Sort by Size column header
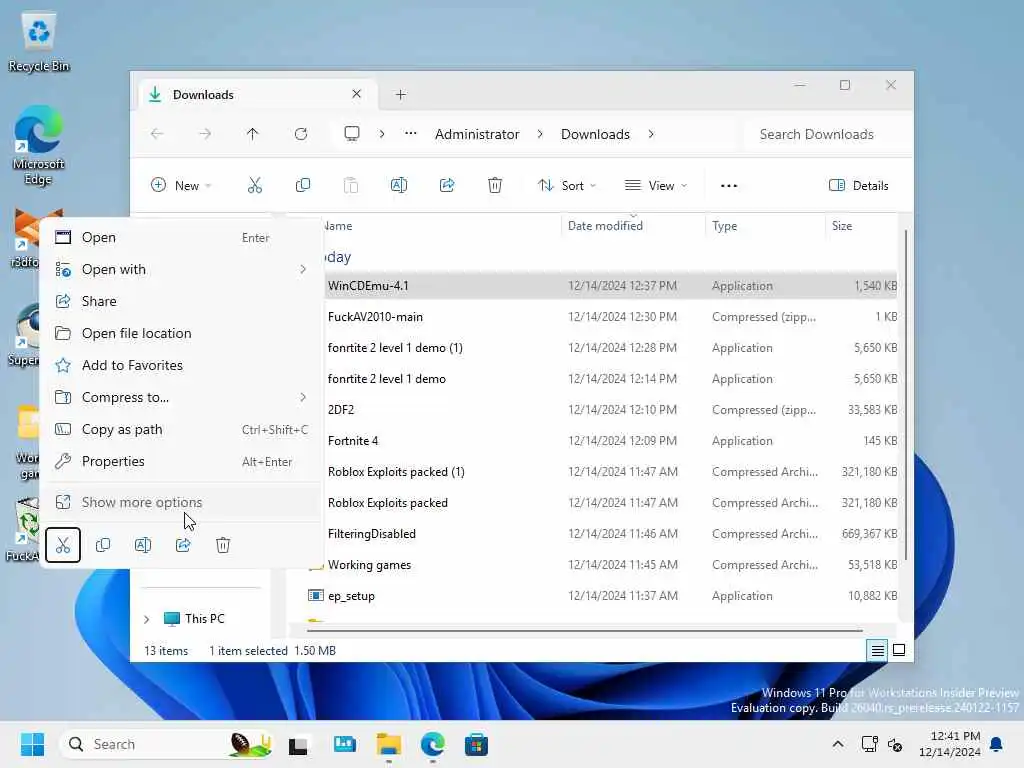 tap(861, 226)
